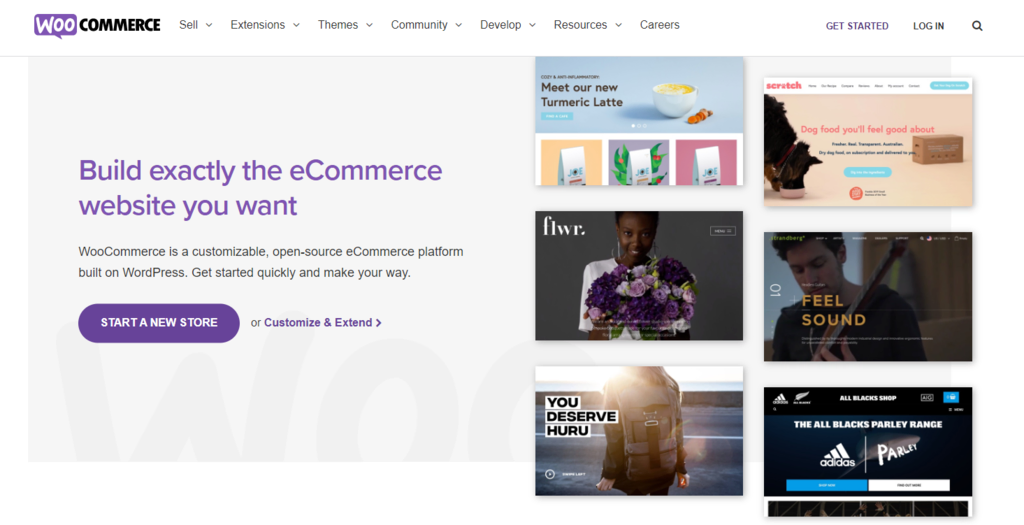This screenshot has height=525, width=1024.
Task: Expand the Develop dropdown menu
Action: (x=507, y=25)
